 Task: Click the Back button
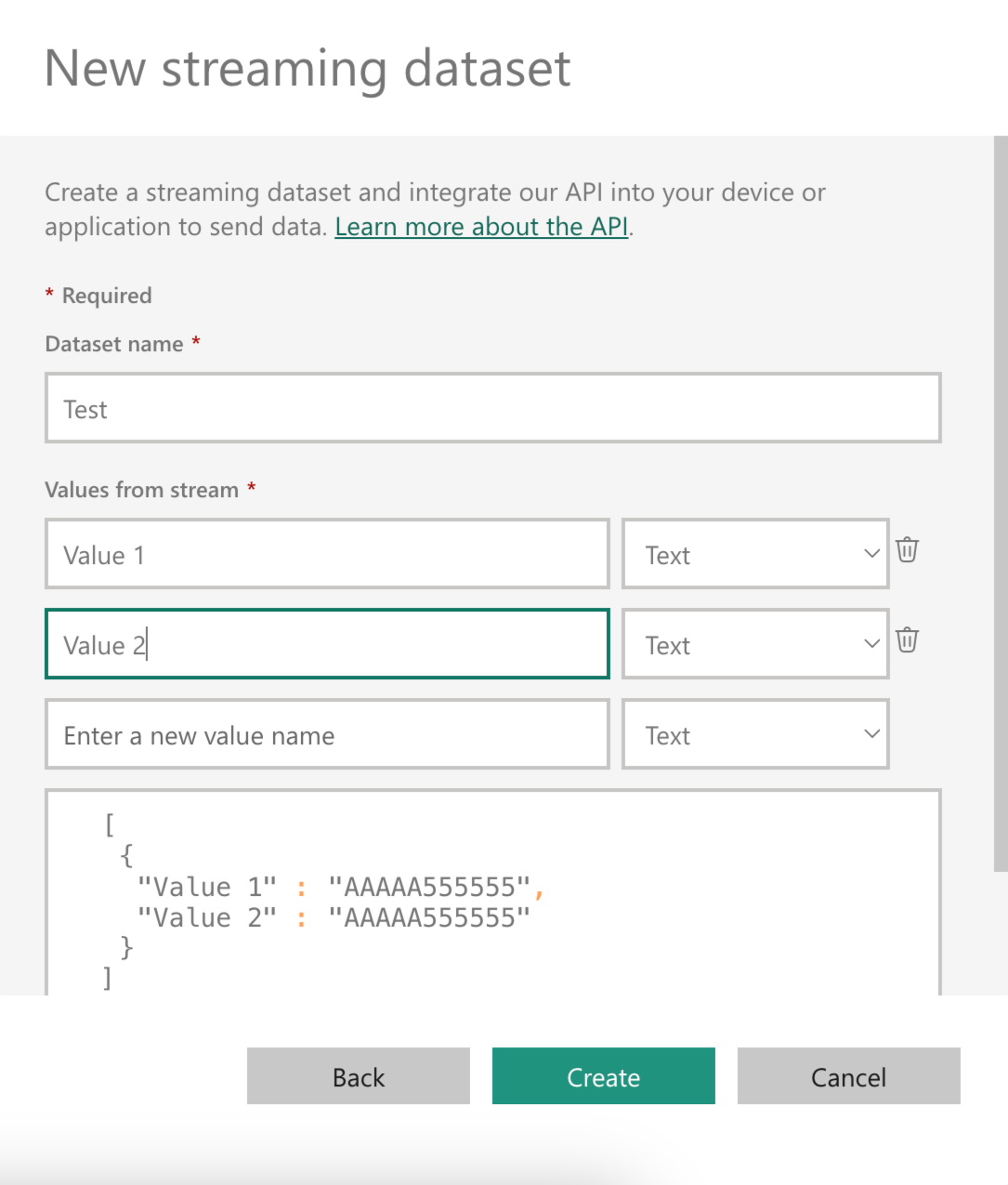[358, 1076]
